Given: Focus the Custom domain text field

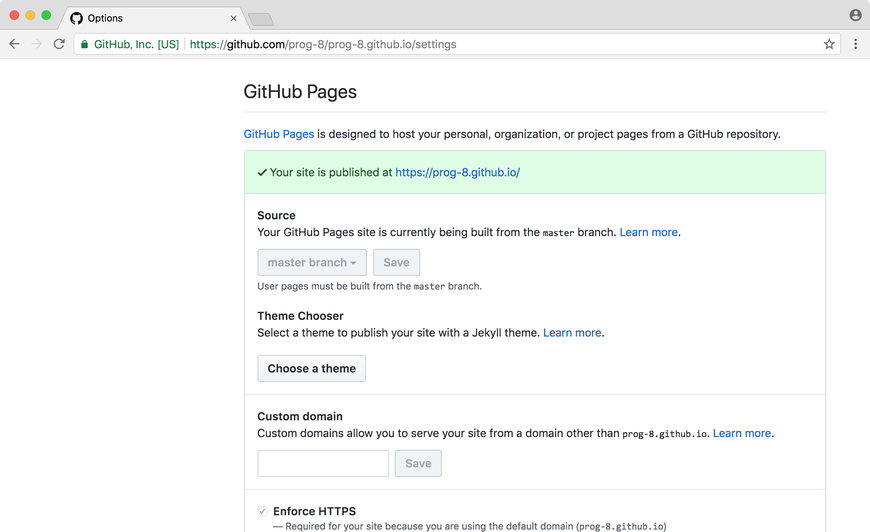Looking at the screenshot, I should pyautogui.click(x=323, y=463).
